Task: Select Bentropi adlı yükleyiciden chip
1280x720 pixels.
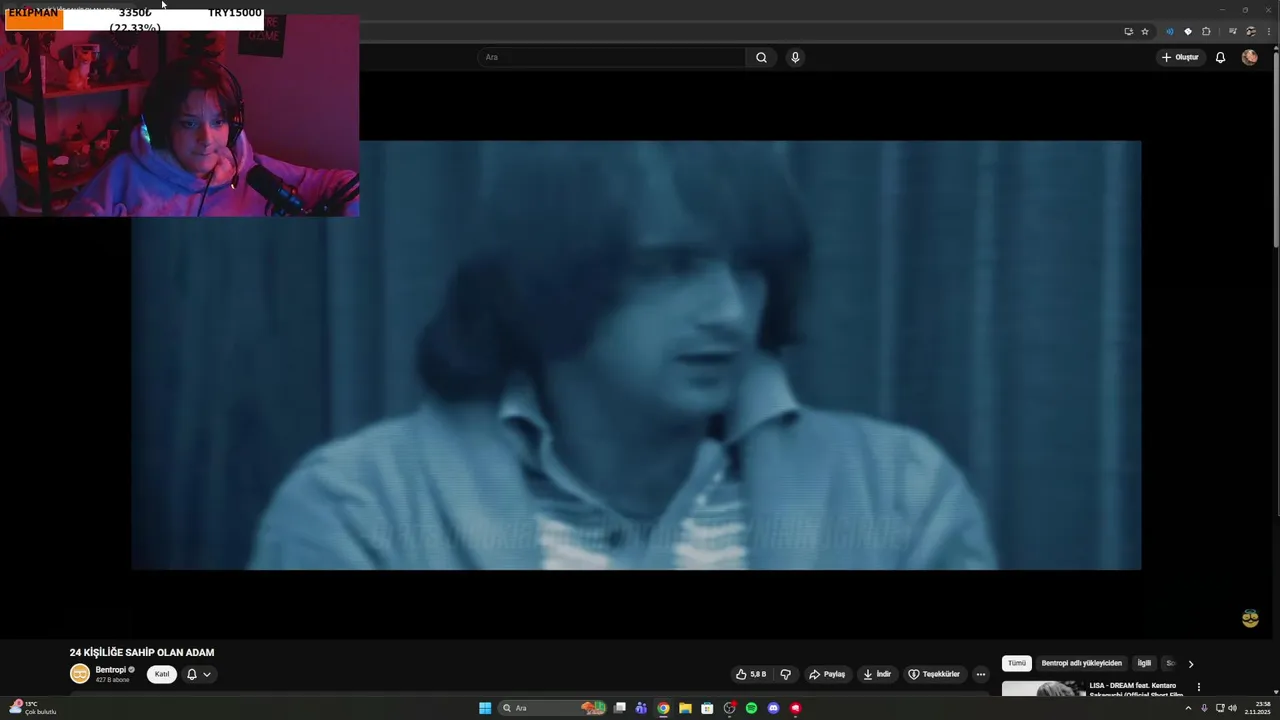Action: (1082, 663)
